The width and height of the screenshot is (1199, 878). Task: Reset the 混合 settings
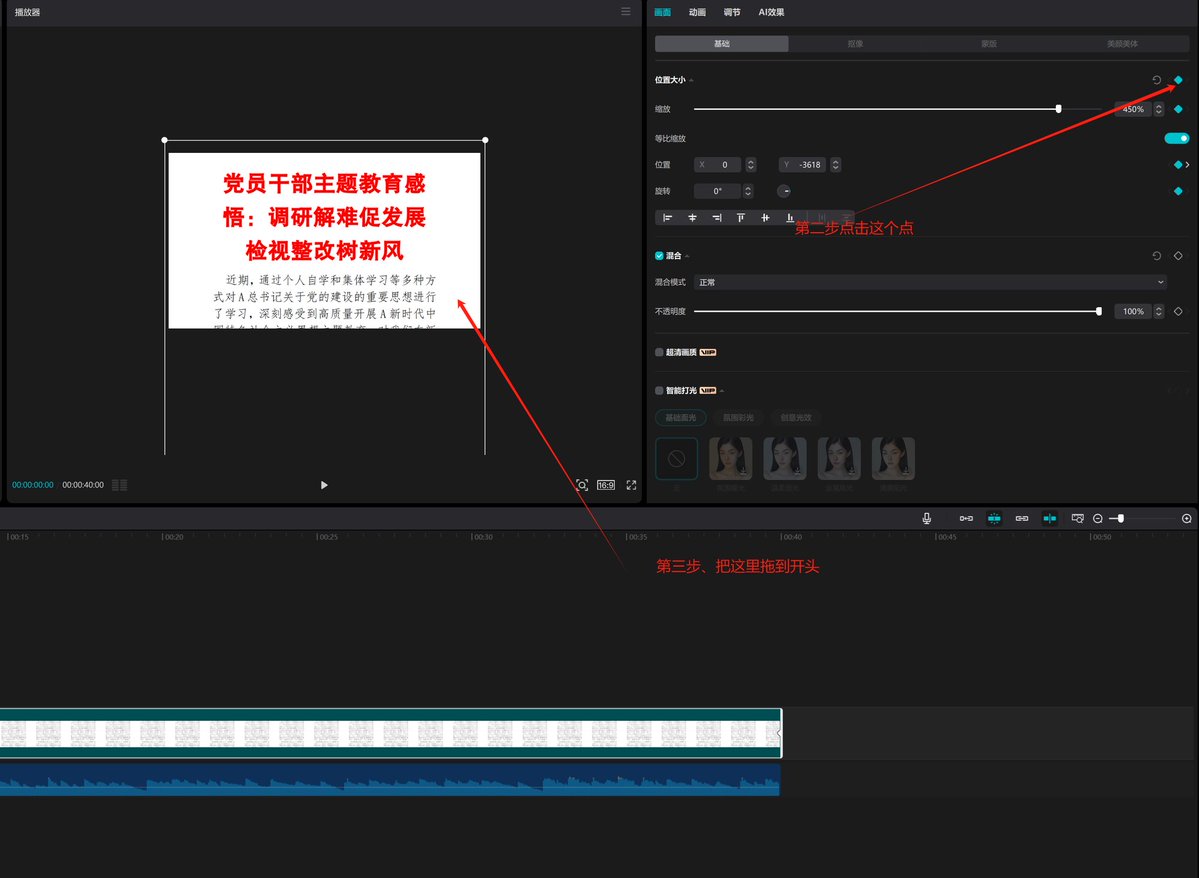click(x=1156, y=255)
